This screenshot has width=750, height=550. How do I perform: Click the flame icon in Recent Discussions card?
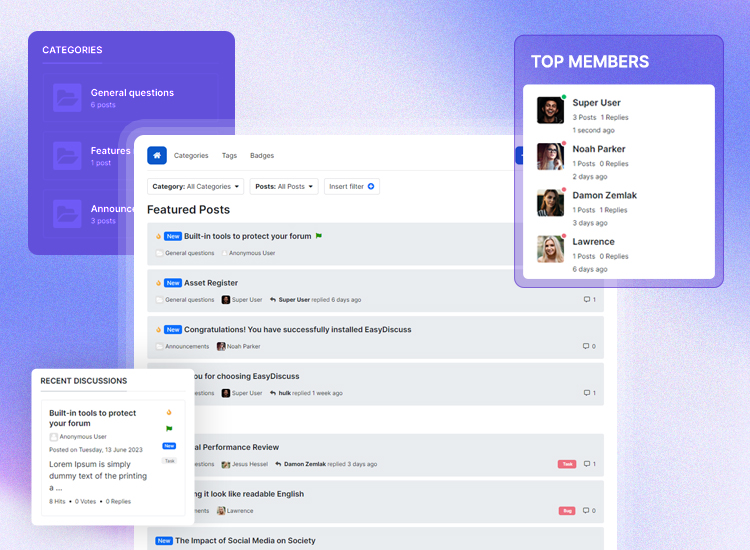tap(169, 412)
